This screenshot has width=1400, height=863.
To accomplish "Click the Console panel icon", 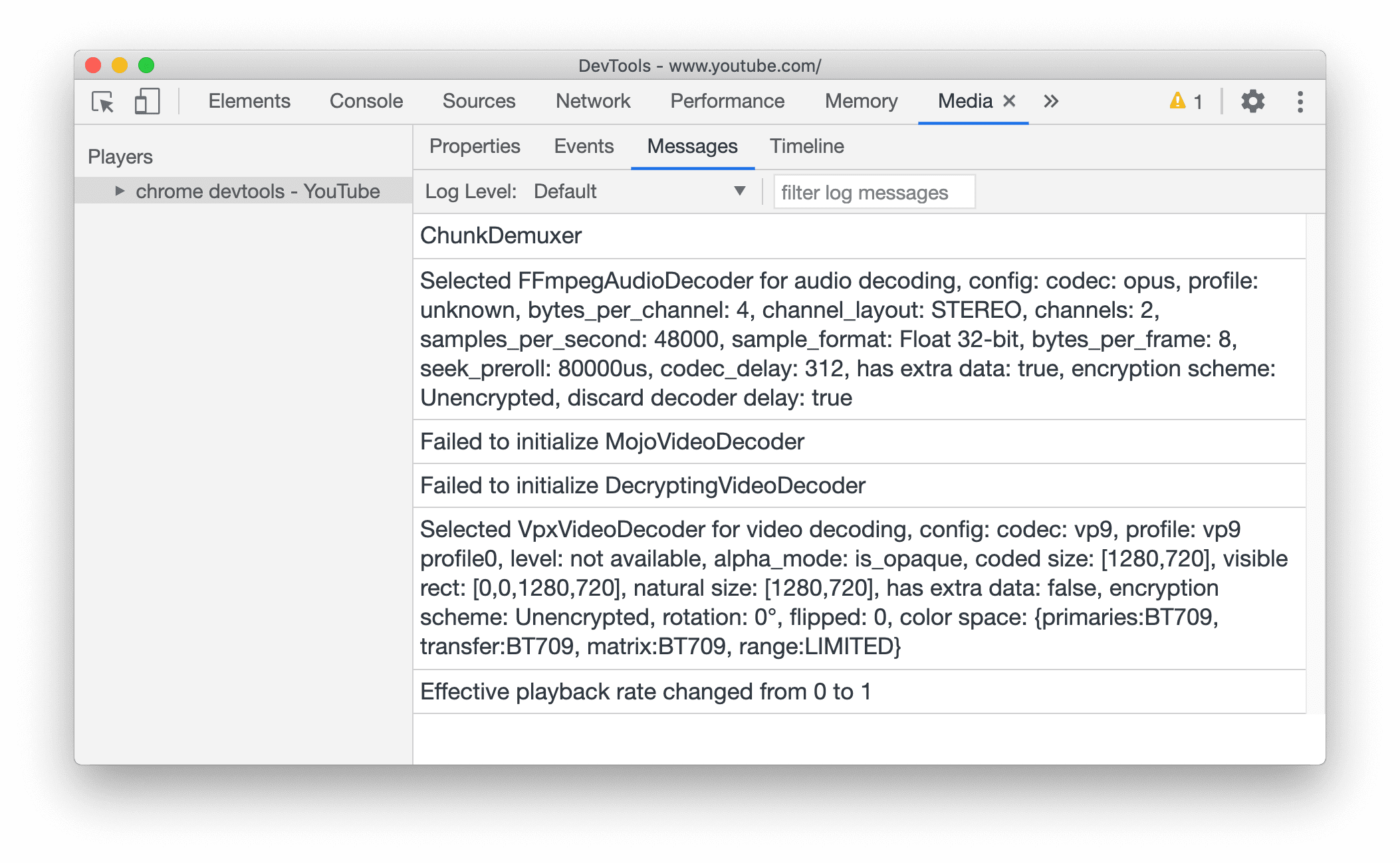I will point(366,101).
